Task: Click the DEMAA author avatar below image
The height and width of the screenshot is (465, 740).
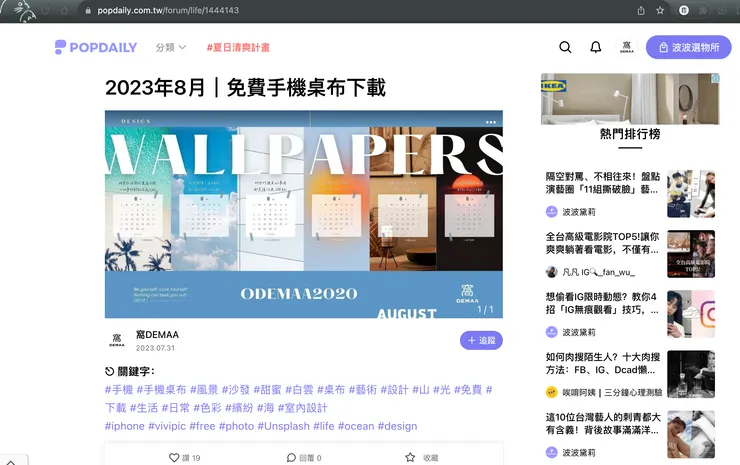Action: (x=117, y=340)
